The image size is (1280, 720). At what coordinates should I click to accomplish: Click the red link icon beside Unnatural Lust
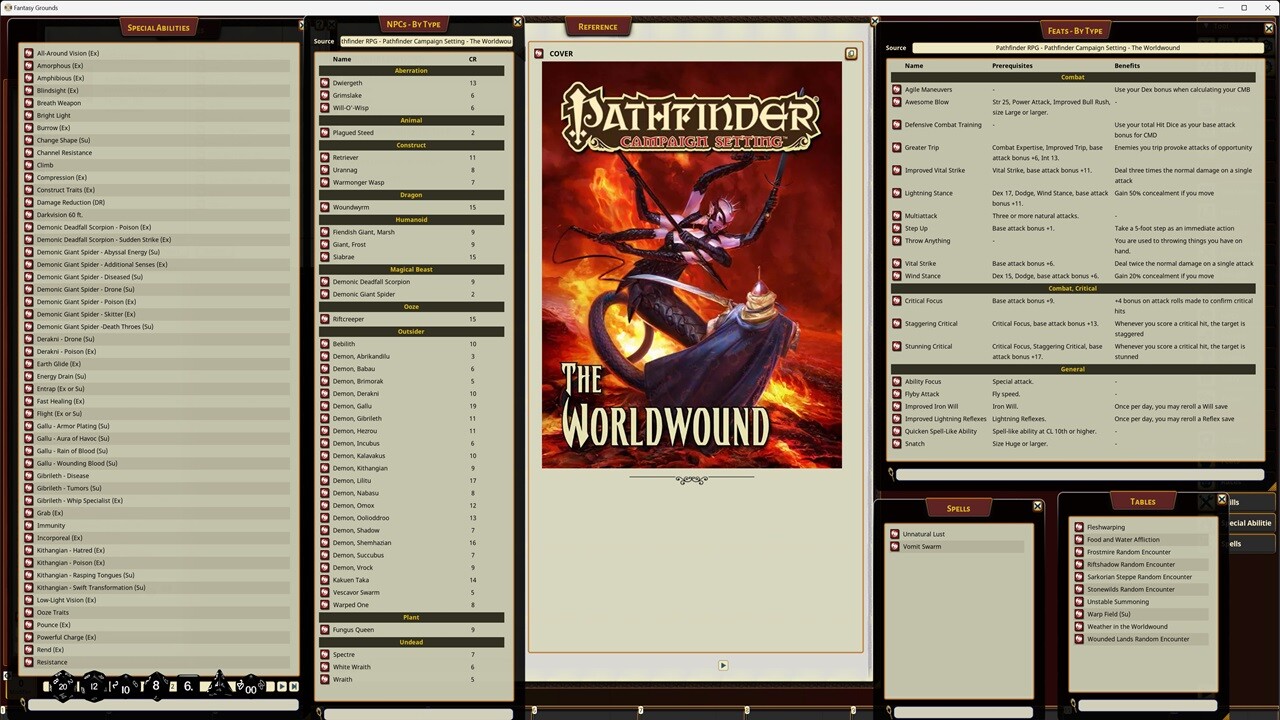pos(895,534)
